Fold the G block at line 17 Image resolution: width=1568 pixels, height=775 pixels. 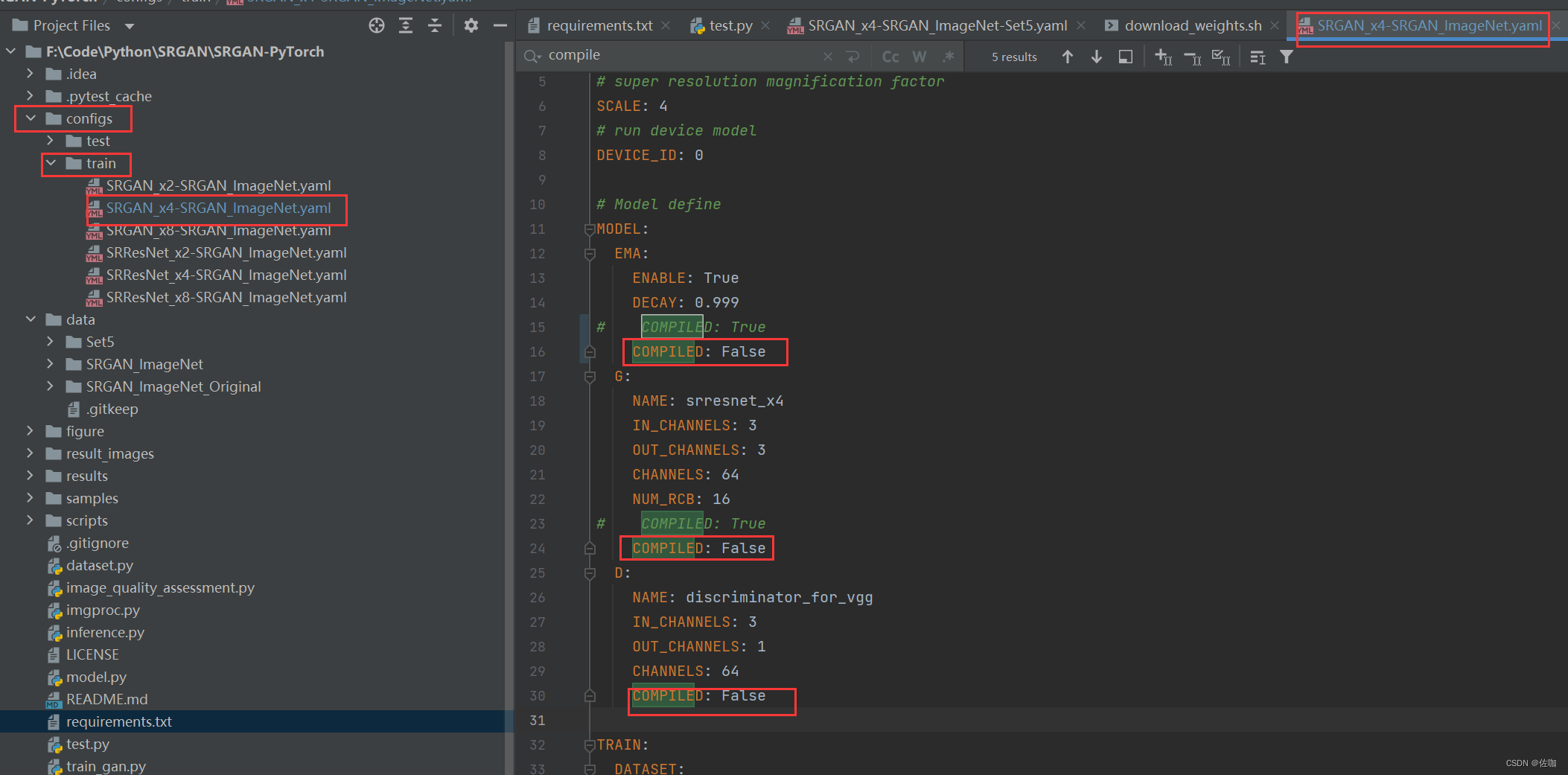point(590,377)
